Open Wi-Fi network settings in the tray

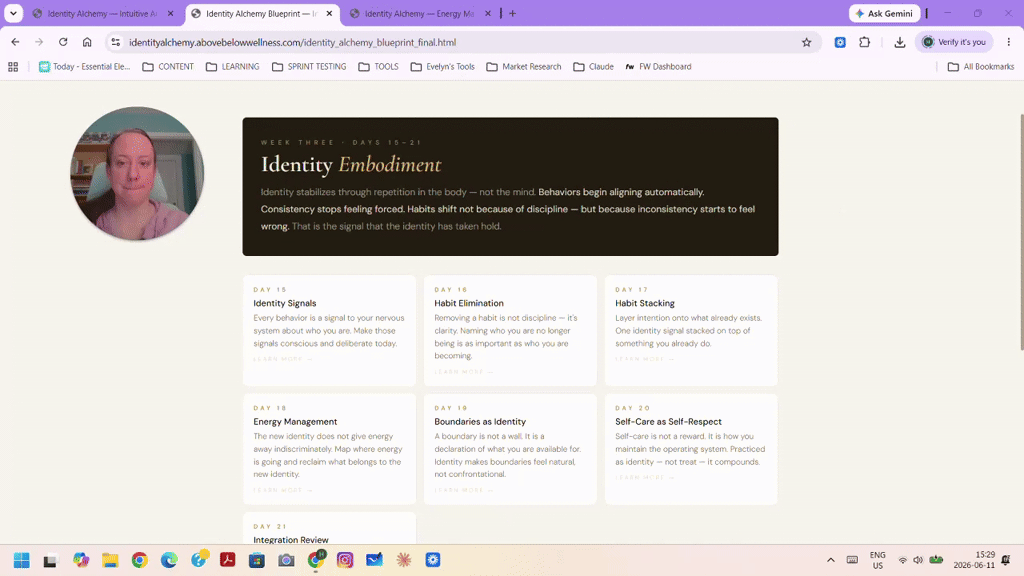point(903,560)
